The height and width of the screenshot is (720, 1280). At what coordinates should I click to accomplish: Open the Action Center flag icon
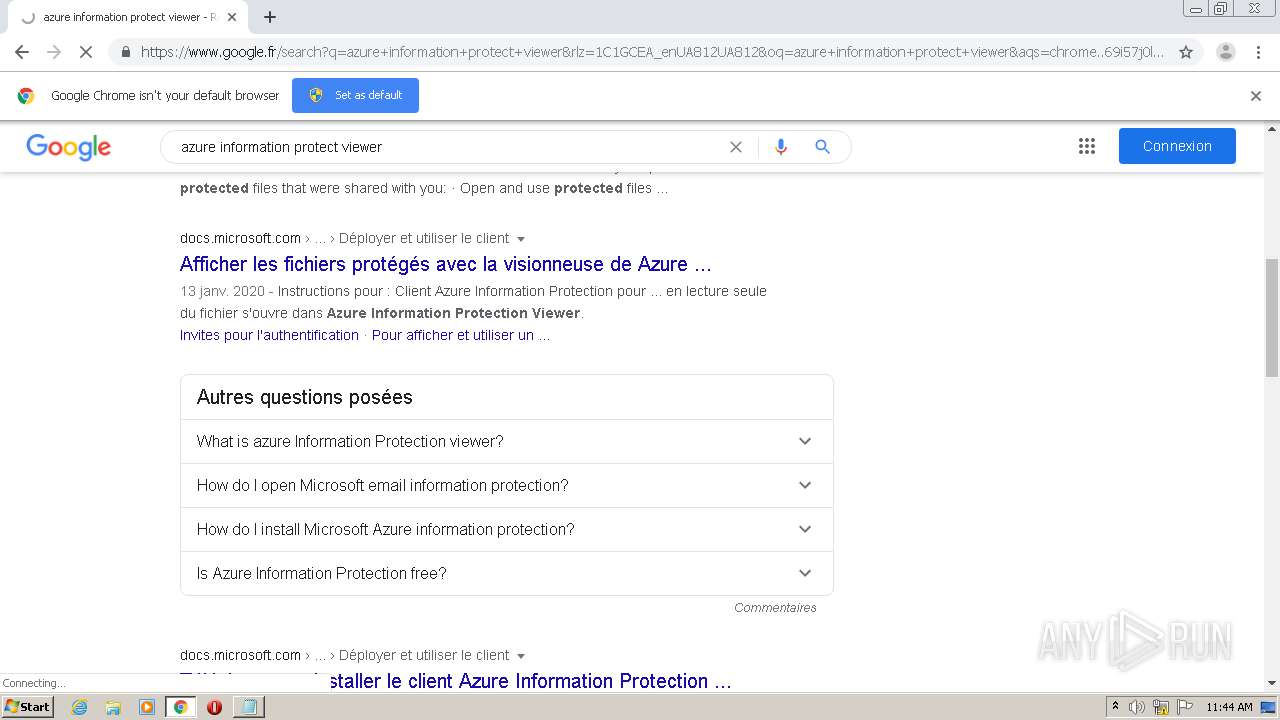[x=1184, y=707]
